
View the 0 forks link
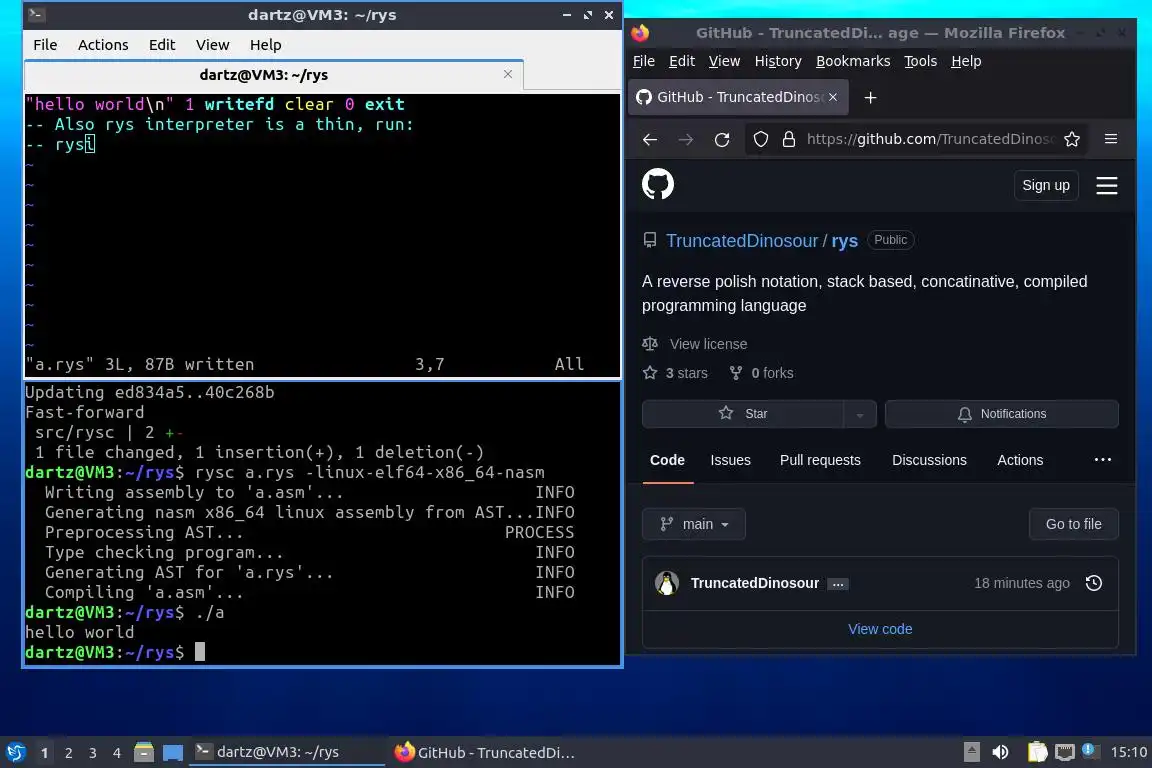[762, 373]
